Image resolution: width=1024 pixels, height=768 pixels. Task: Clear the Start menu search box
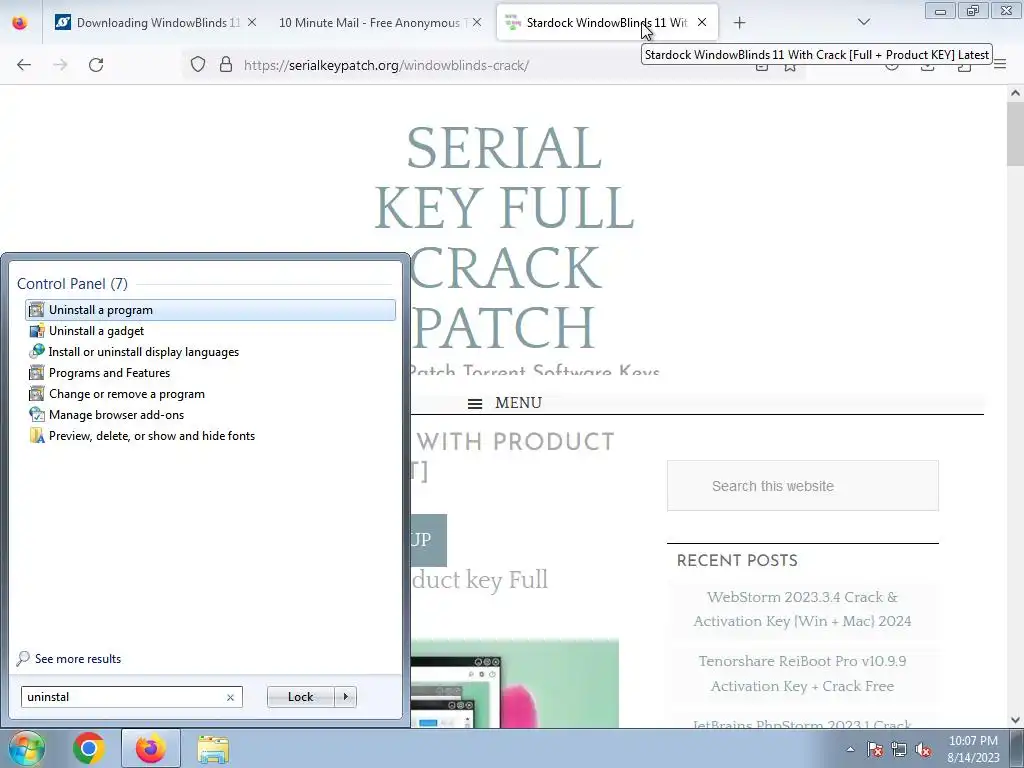(x=230, y=697)
